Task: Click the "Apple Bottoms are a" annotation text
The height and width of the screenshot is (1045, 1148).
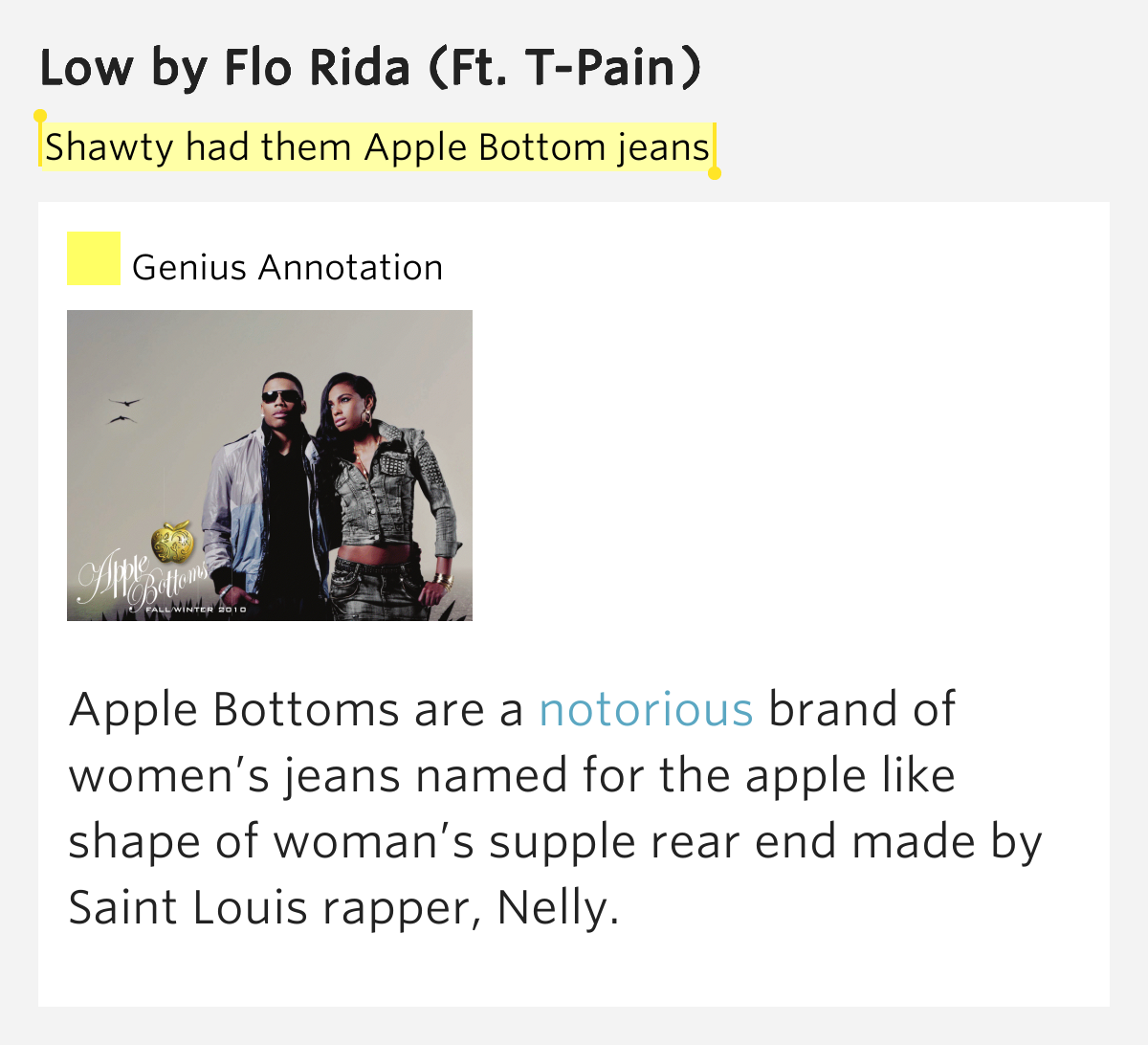Action: 296,710
